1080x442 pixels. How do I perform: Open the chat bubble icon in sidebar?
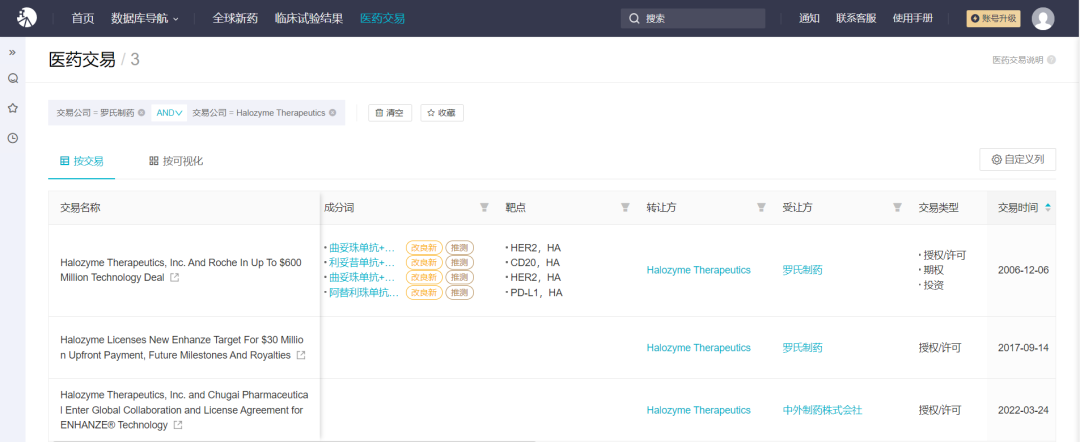(13, 78)
